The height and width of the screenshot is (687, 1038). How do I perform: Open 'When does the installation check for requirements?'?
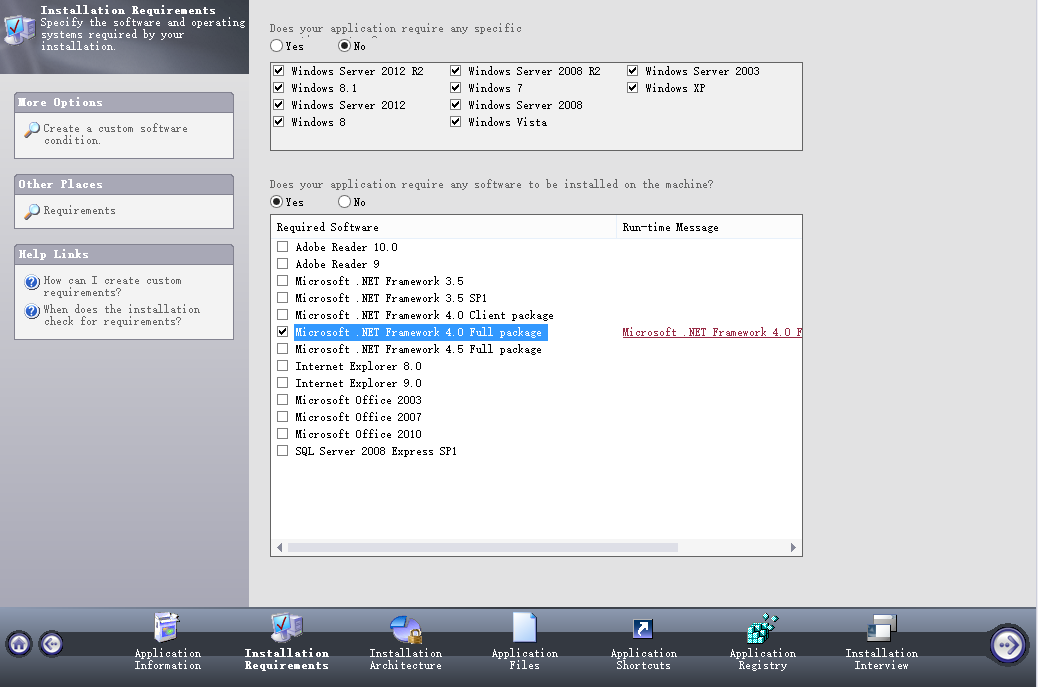tap(120, 315)
